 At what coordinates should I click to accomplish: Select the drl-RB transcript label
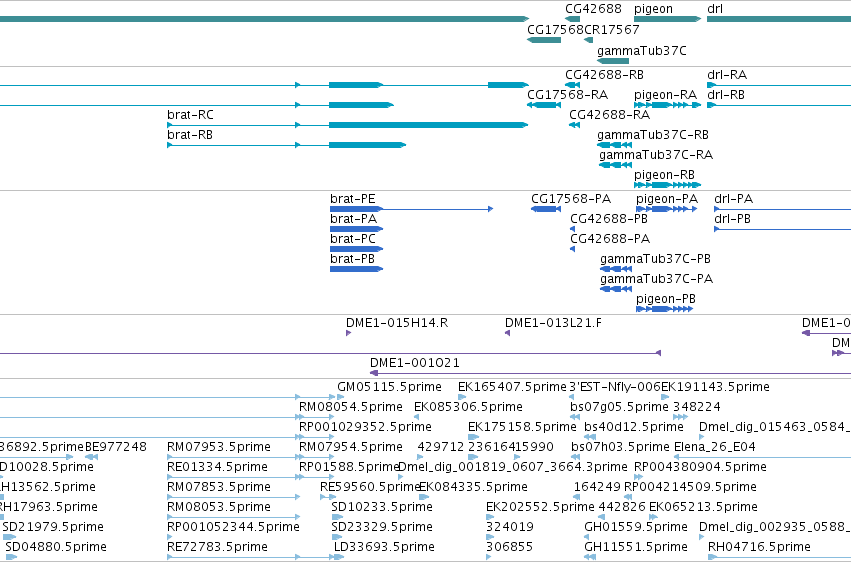tap(726, 95)
